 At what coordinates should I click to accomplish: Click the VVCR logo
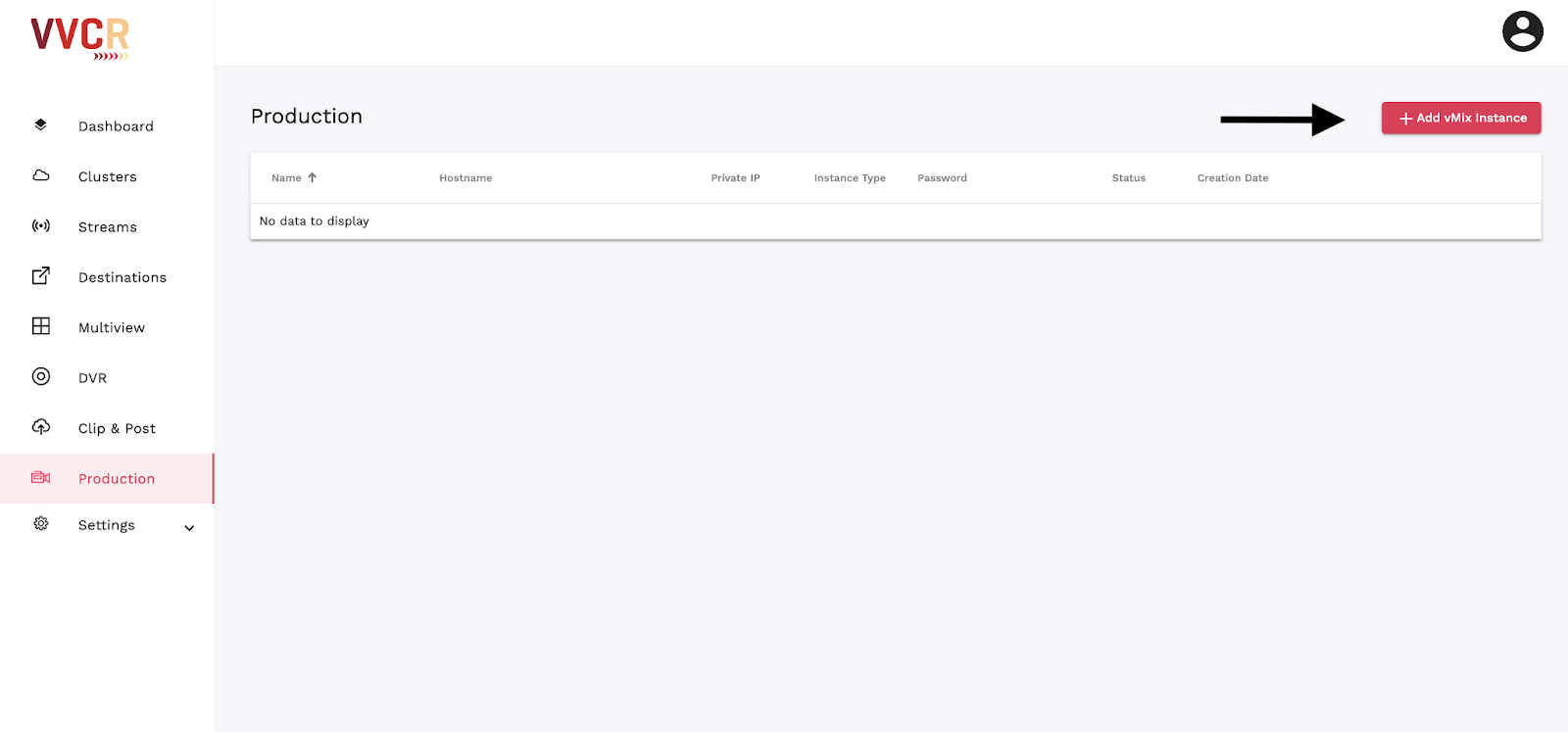click(x=79, y=37)
